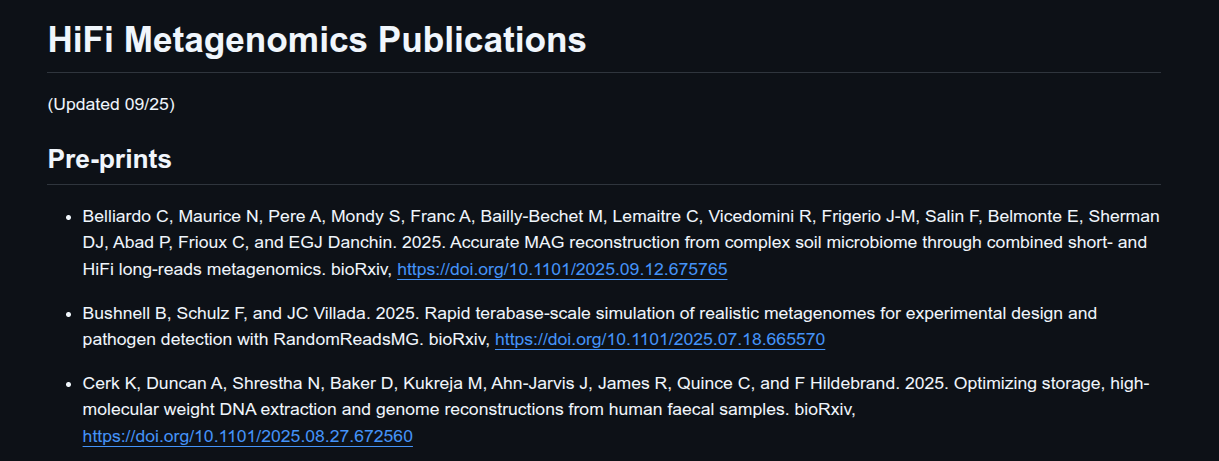The height and width of the screenshot is (461, 1219).
Task: Click the bullet point before Cerk entry
Action: point(68,385)
